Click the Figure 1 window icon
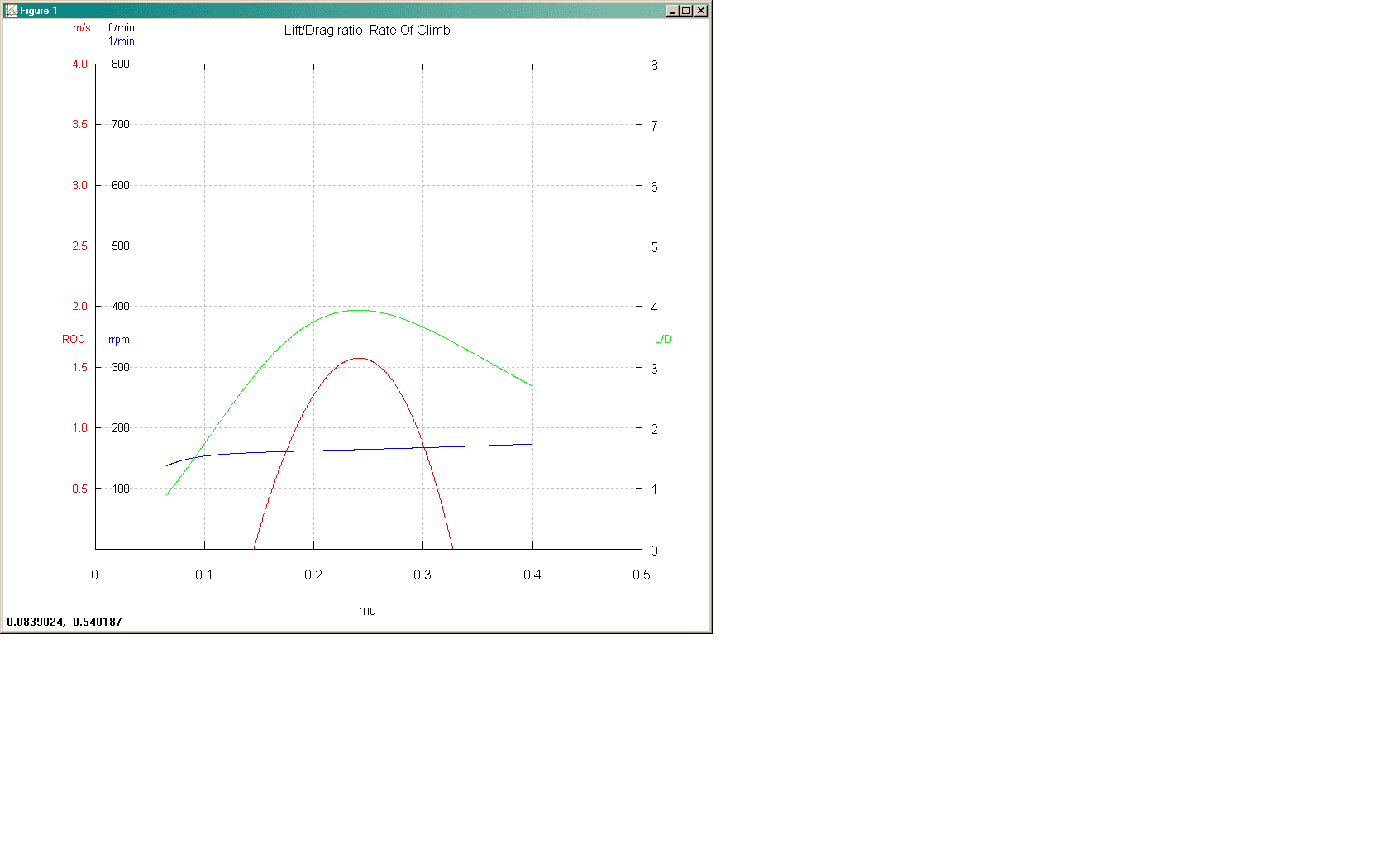Image resolution: width=1389 pixels, height=868 pixels. (11, 11)
